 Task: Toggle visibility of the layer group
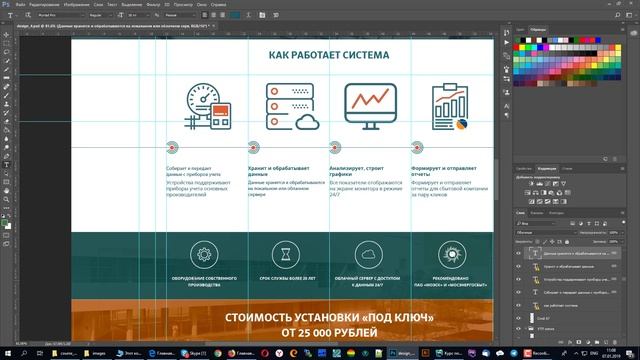[x=518, y=329]
